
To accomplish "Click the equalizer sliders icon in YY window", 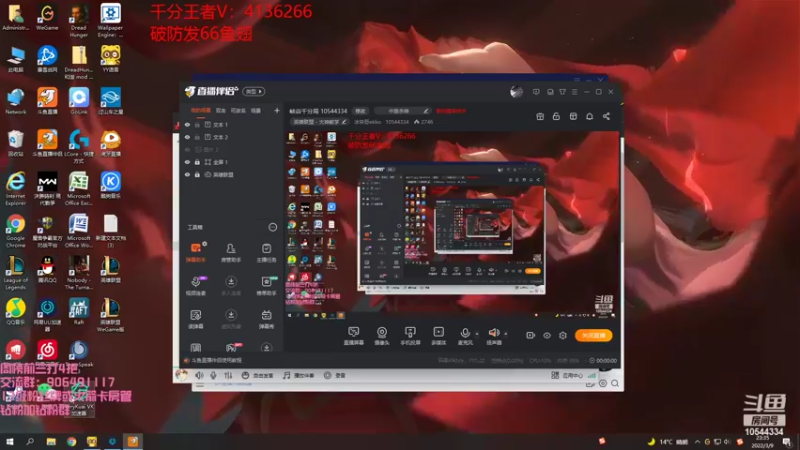I will (x=228, y=376).
